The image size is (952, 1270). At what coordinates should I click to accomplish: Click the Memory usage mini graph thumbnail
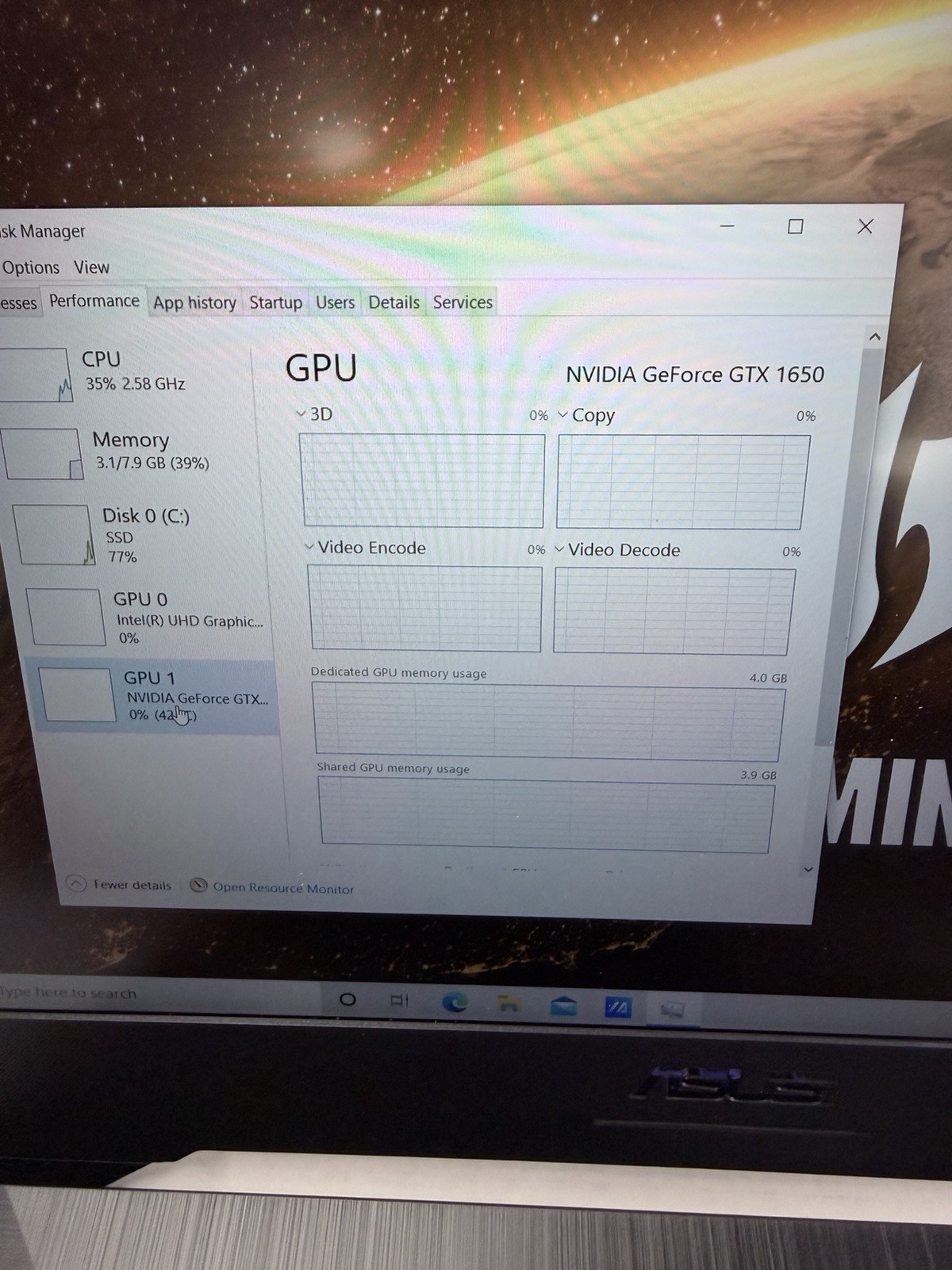(x=42, y=454)
